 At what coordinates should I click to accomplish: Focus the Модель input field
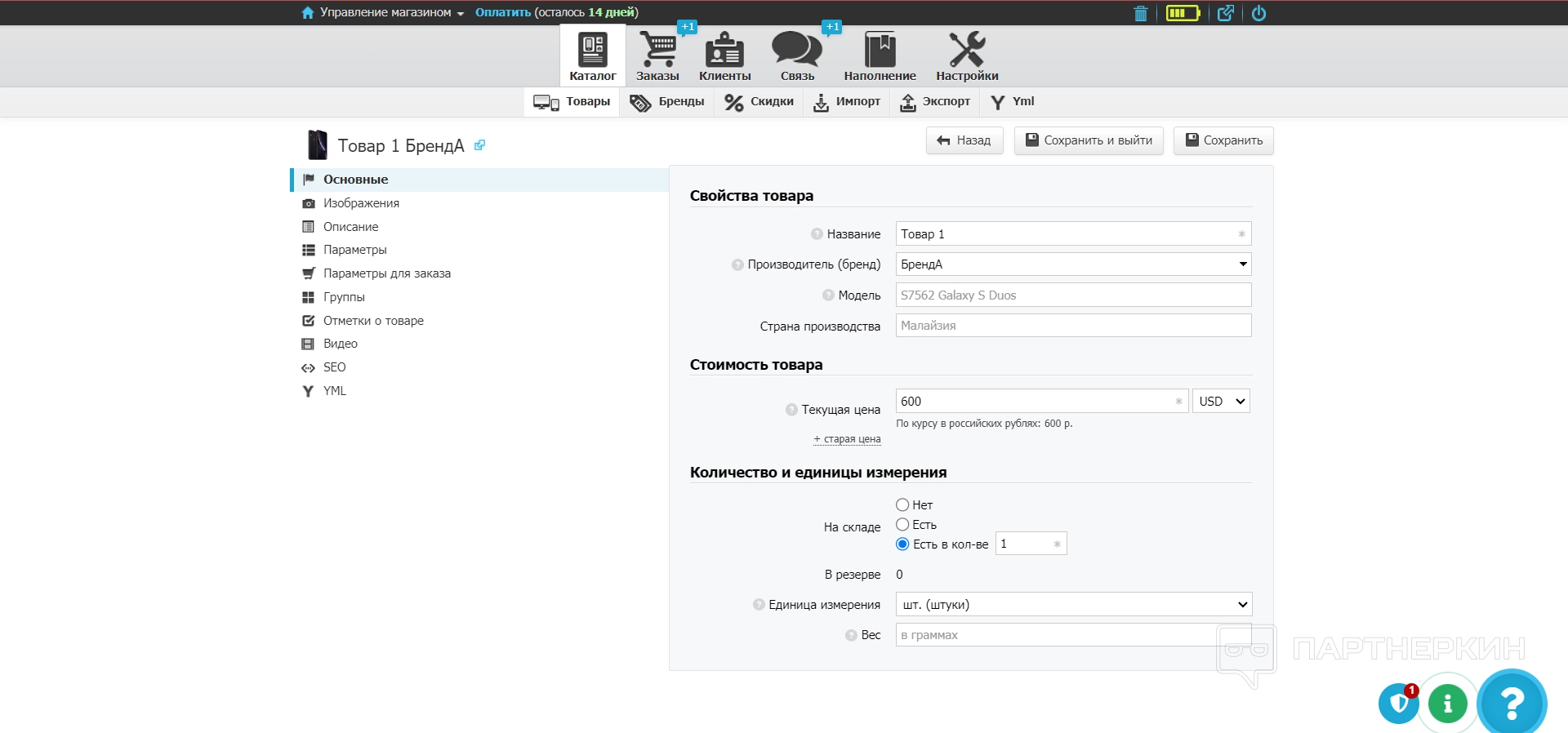1073,295
